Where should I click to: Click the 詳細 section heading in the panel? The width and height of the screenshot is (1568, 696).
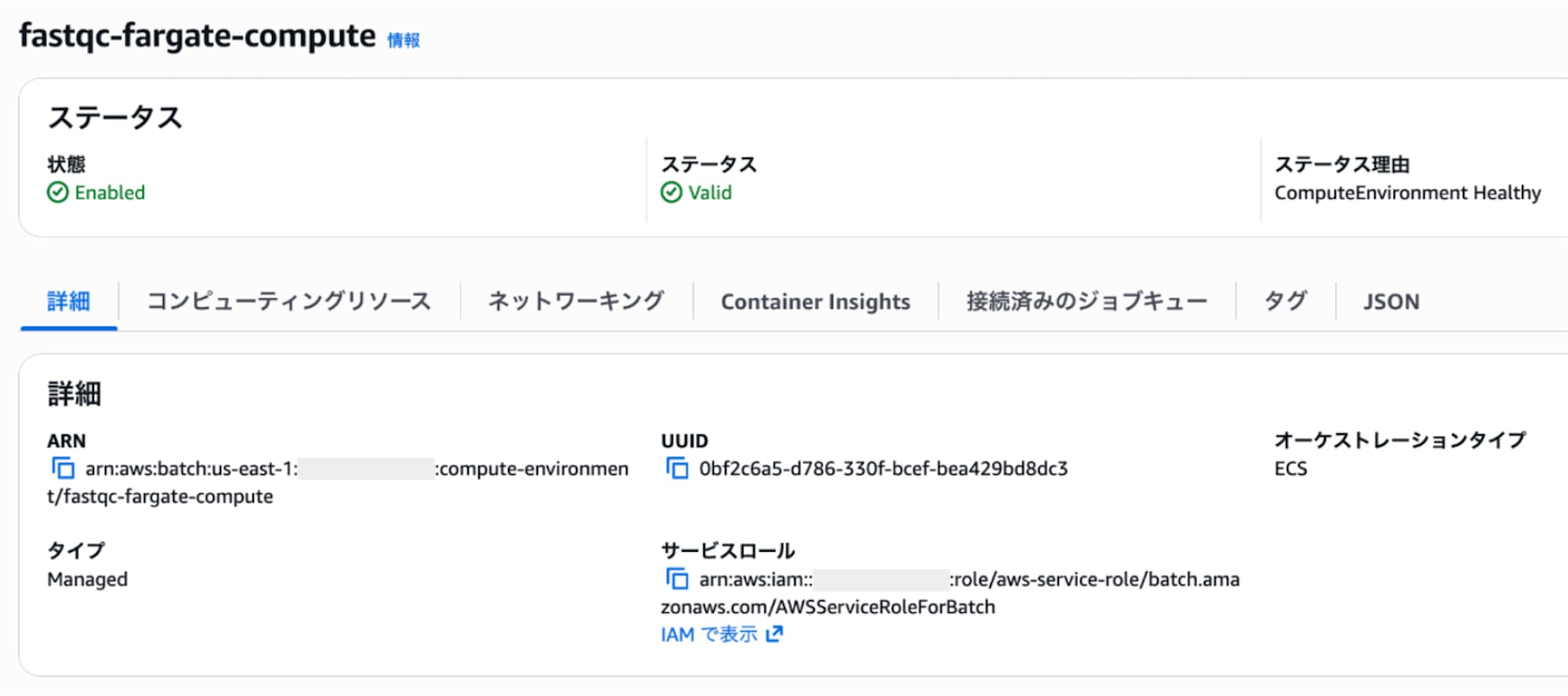click(74, 393)
